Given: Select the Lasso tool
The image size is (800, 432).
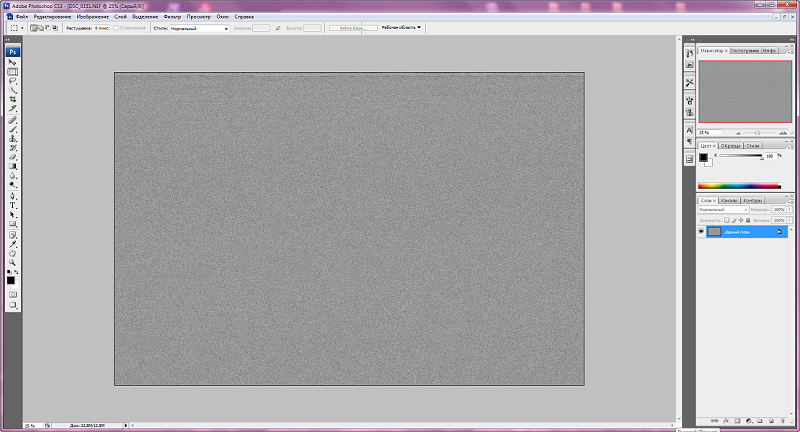Looking at the screenshot, I should click(13, 81).
